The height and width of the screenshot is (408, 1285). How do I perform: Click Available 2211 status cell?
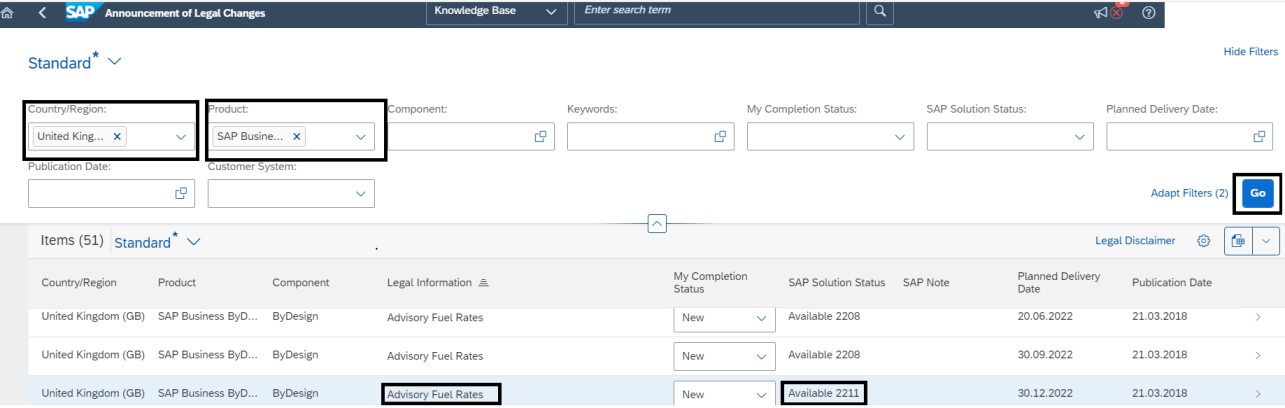pyautogui.click(x=824, y=393)
